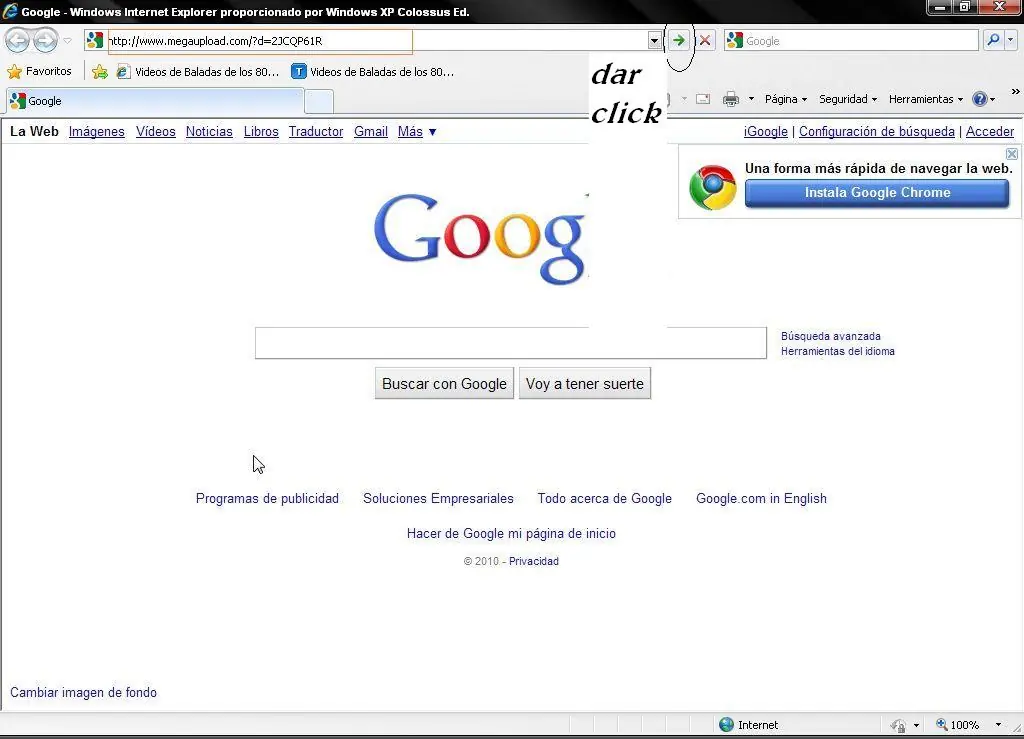The width and height of the screenshot is (1024, 739).
Task: Click the Google search input field
Action: click(x=511, y=343)
